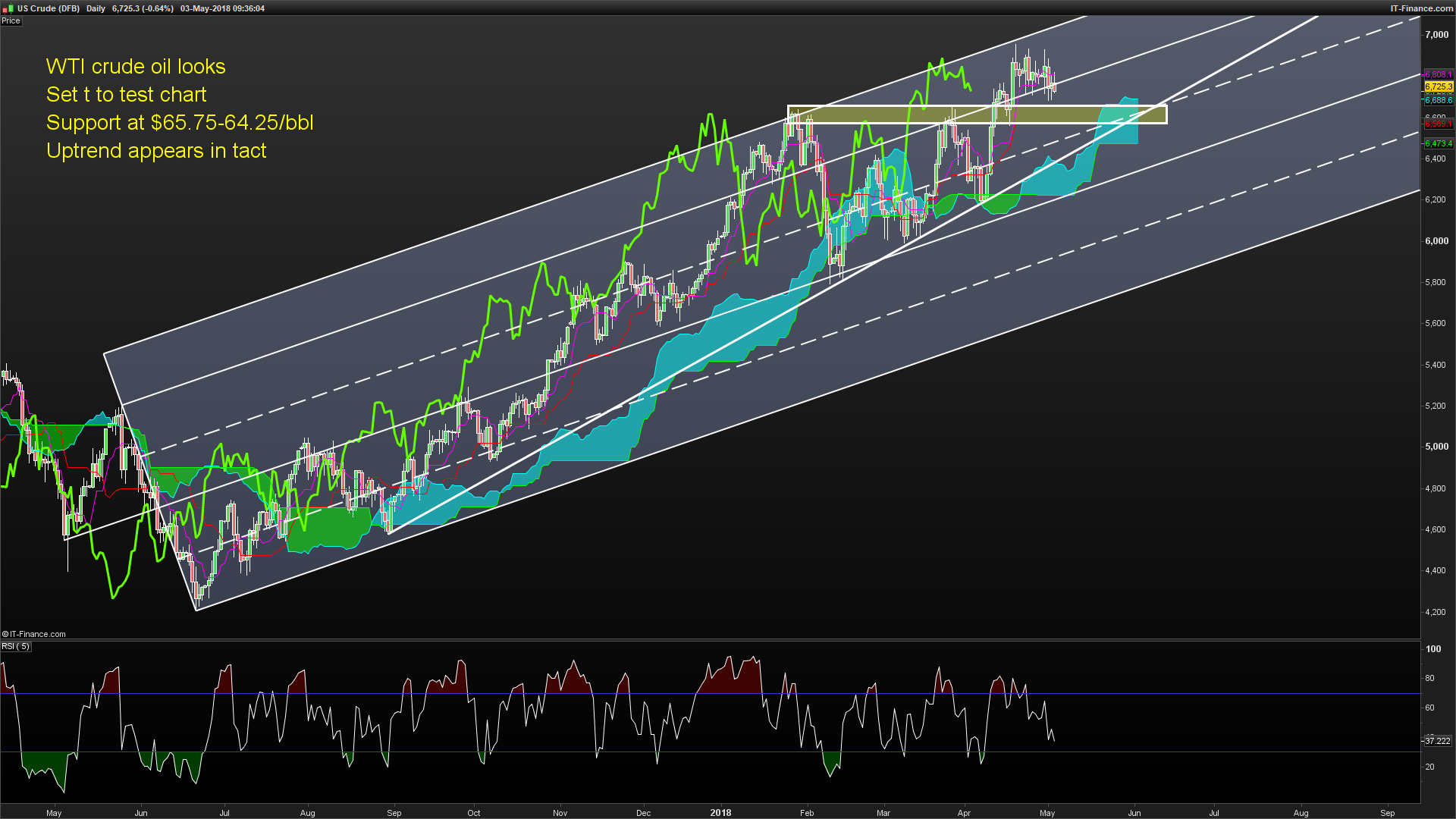
Task: Click the US Crude (DFB) instrument name
Action: coord(49,8)
